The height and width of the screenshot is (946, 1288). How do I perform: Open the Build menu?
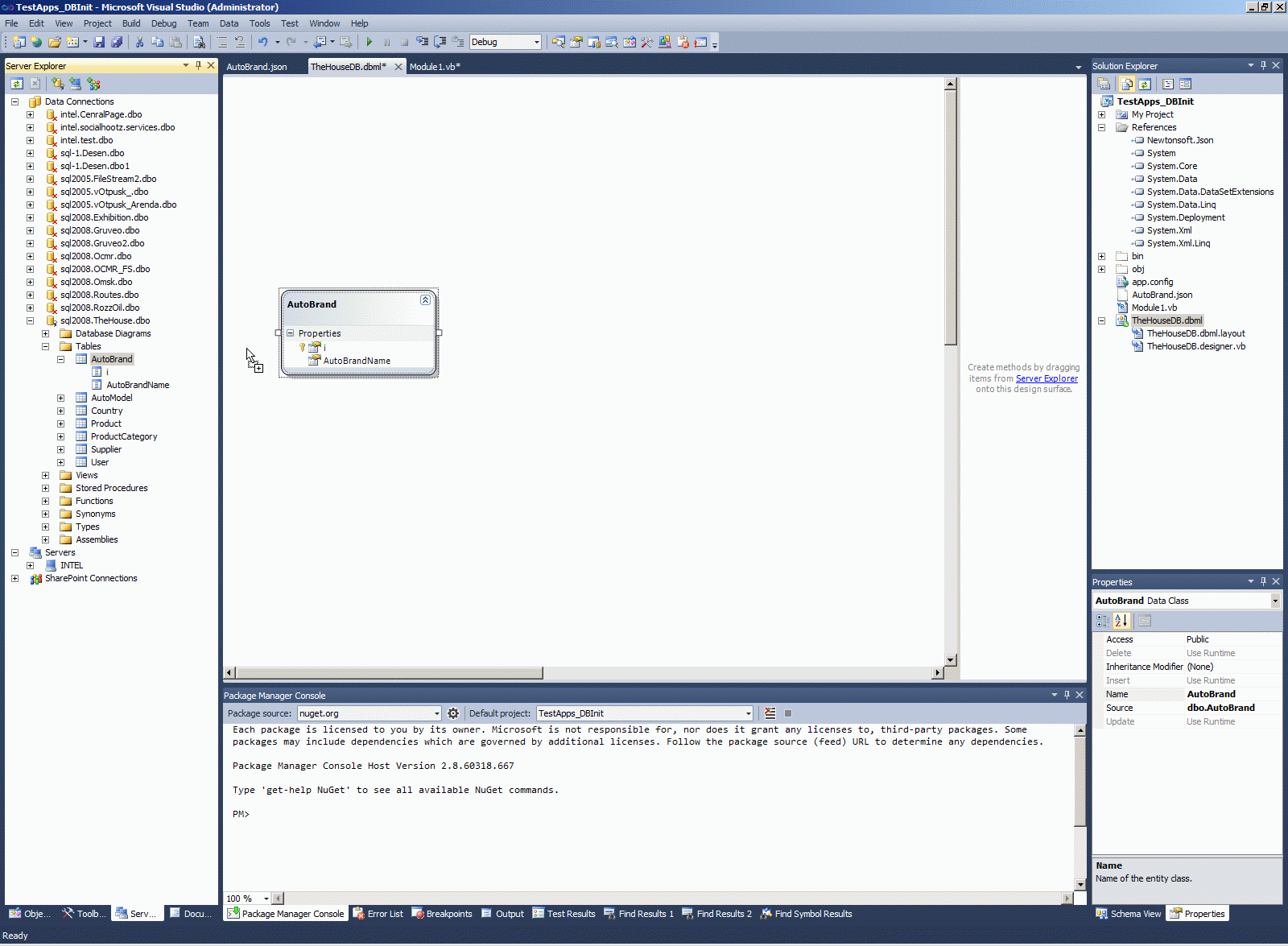point(131,23)
